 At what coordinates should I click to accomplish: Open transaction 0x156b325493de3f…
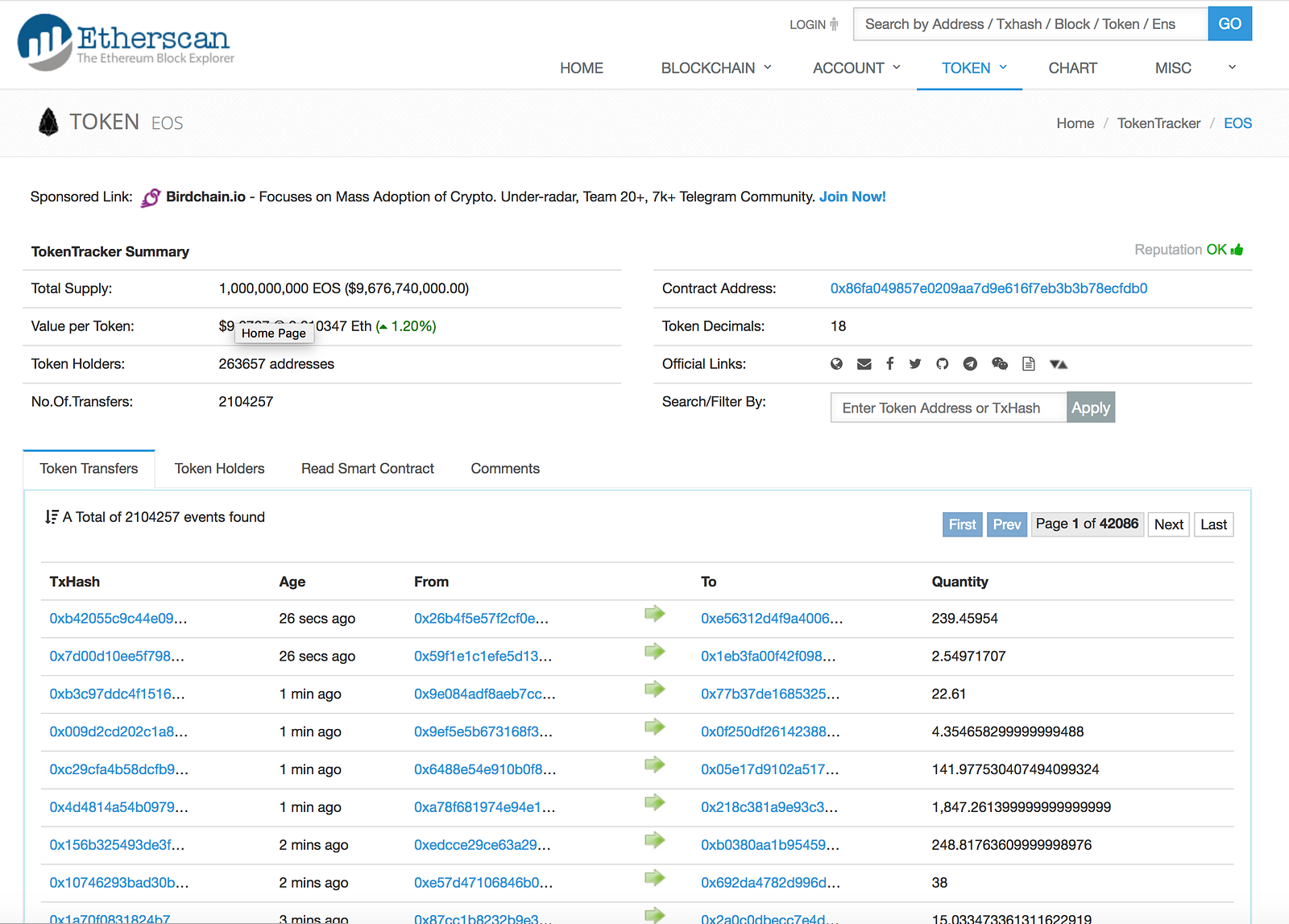click(x=117, y=845)
